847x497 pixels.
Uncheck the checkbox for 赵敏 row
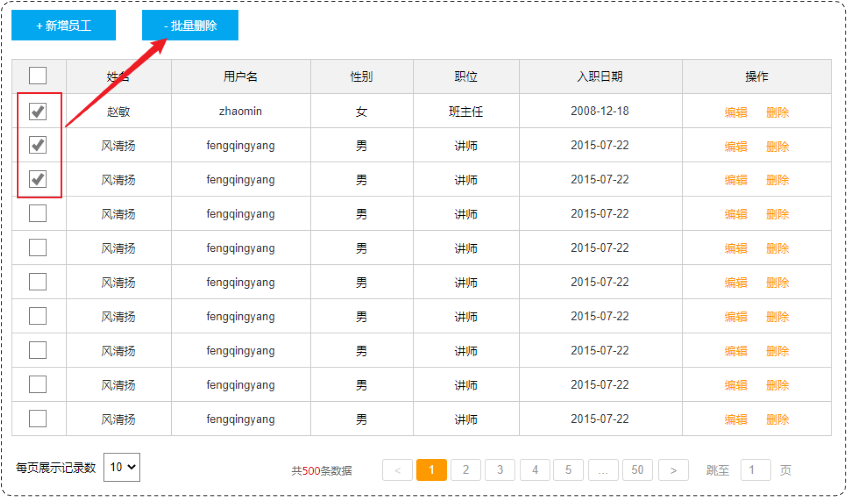point(38,111)
